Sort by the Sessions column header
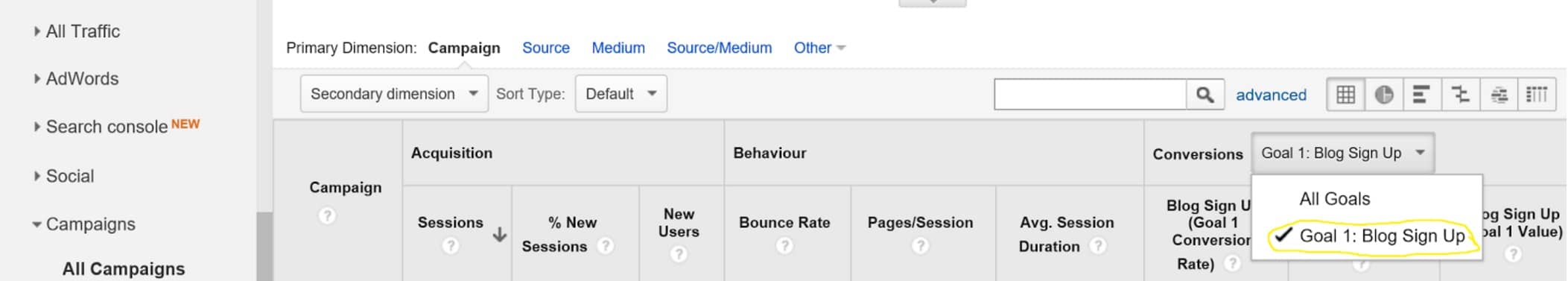Viewport: 1568px width, 281px height. point(450,222)
